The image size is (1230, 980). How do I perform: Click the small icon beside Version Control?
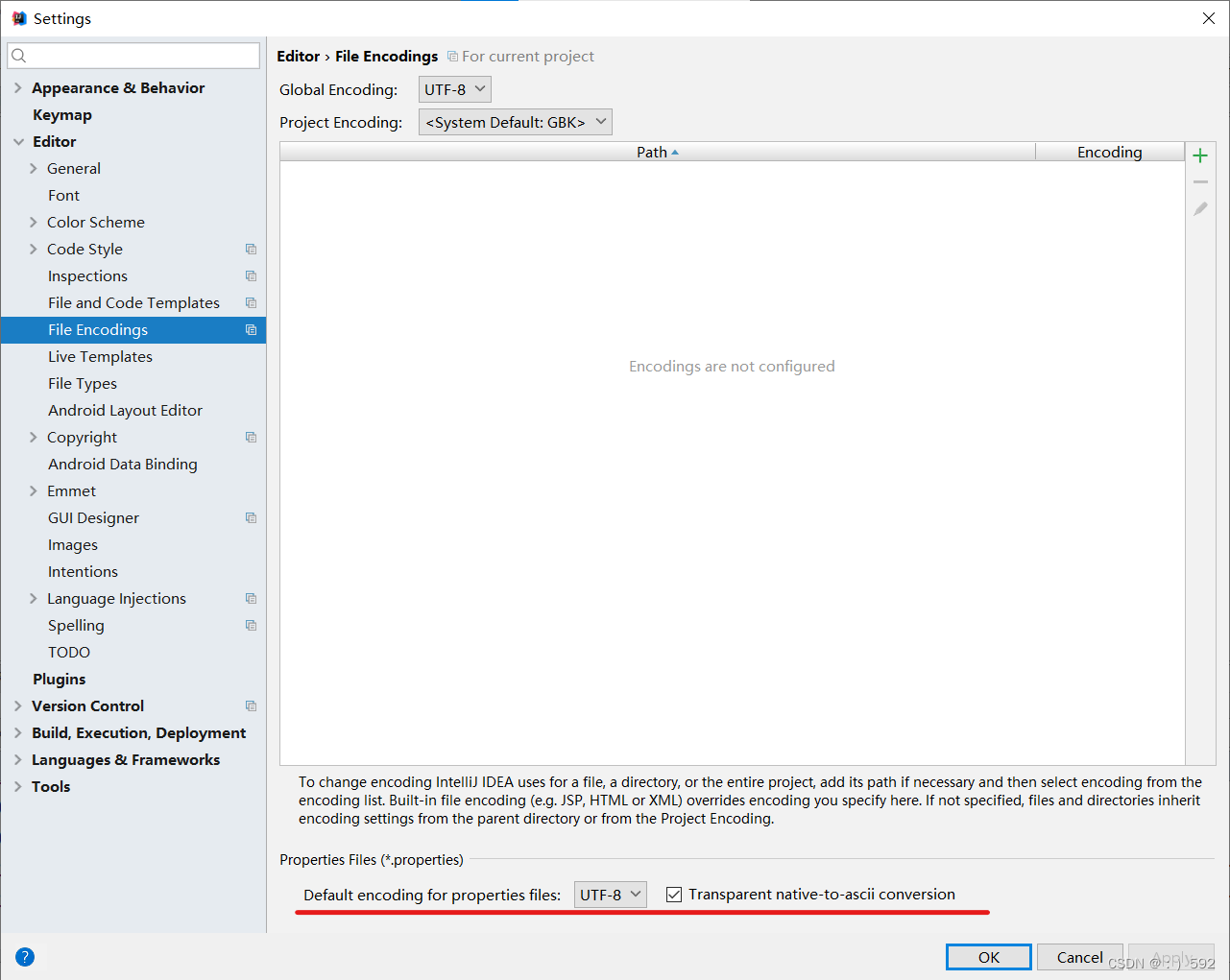(251, 705)
